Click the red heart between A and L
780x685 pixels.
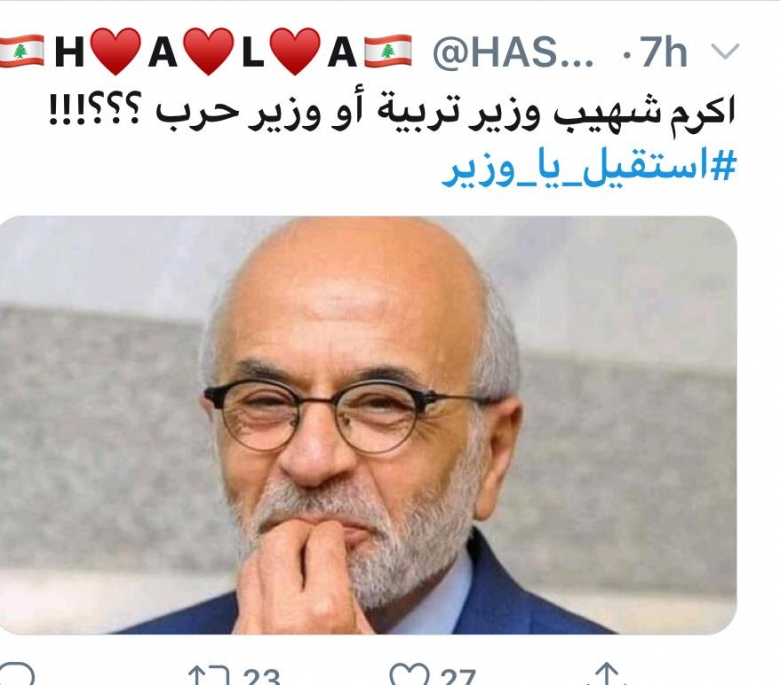208,52
